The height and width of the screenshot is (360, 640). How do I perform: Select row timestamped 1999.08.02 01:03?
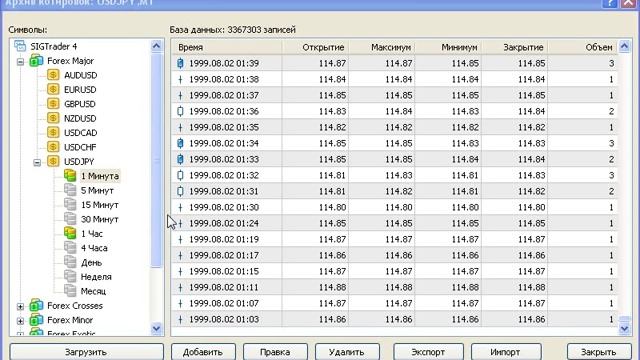tap(394, 319)
